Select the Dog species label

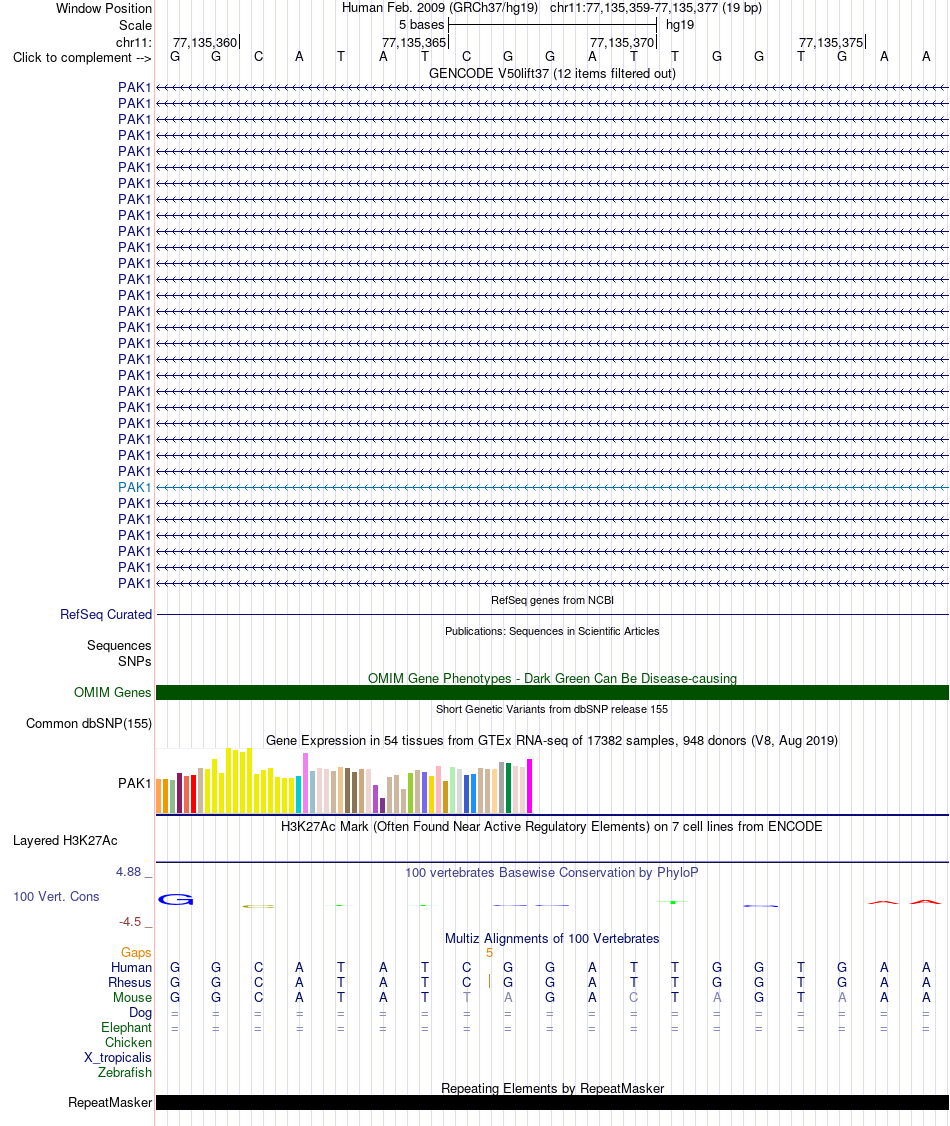(x=140, y=1013)
